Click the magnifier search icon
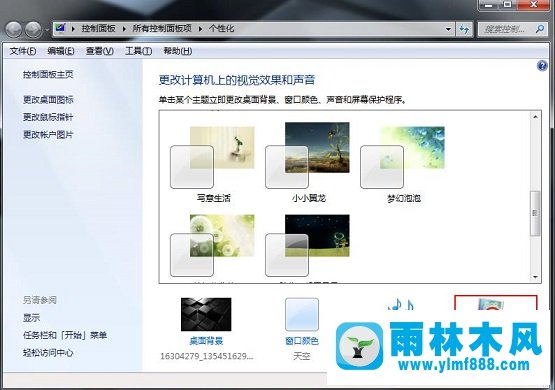This screenshot has width=555, height=390. pyautogui.click(x=540, y=29)
